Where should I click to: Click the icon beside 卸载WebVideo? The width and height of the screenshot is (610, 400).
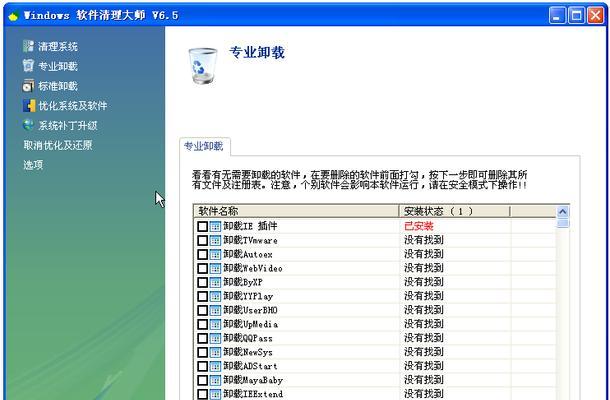[x=215, y=268]
